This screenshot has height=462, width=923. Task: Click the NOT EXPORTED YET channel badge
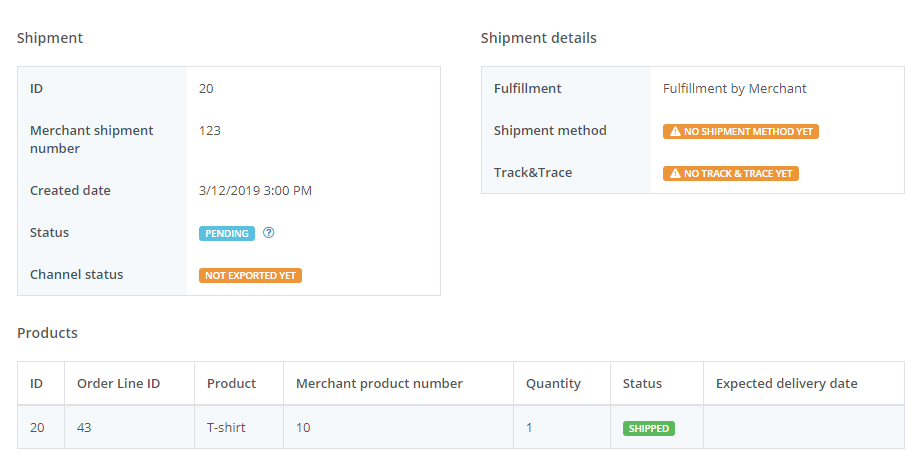click(x=250, y=275)
